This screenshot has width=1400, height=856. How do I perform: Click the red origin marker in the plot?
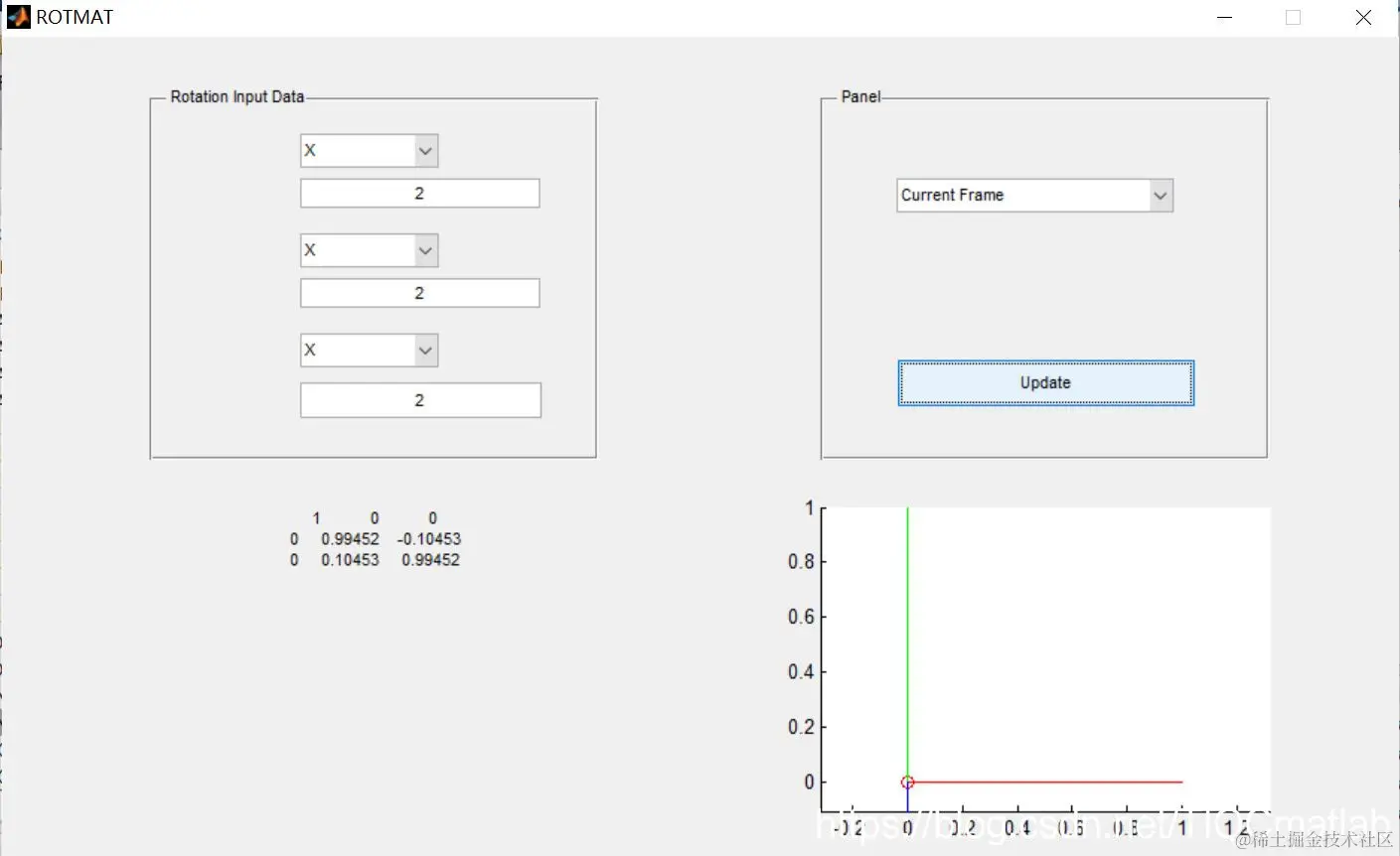(x=907, y=783)
